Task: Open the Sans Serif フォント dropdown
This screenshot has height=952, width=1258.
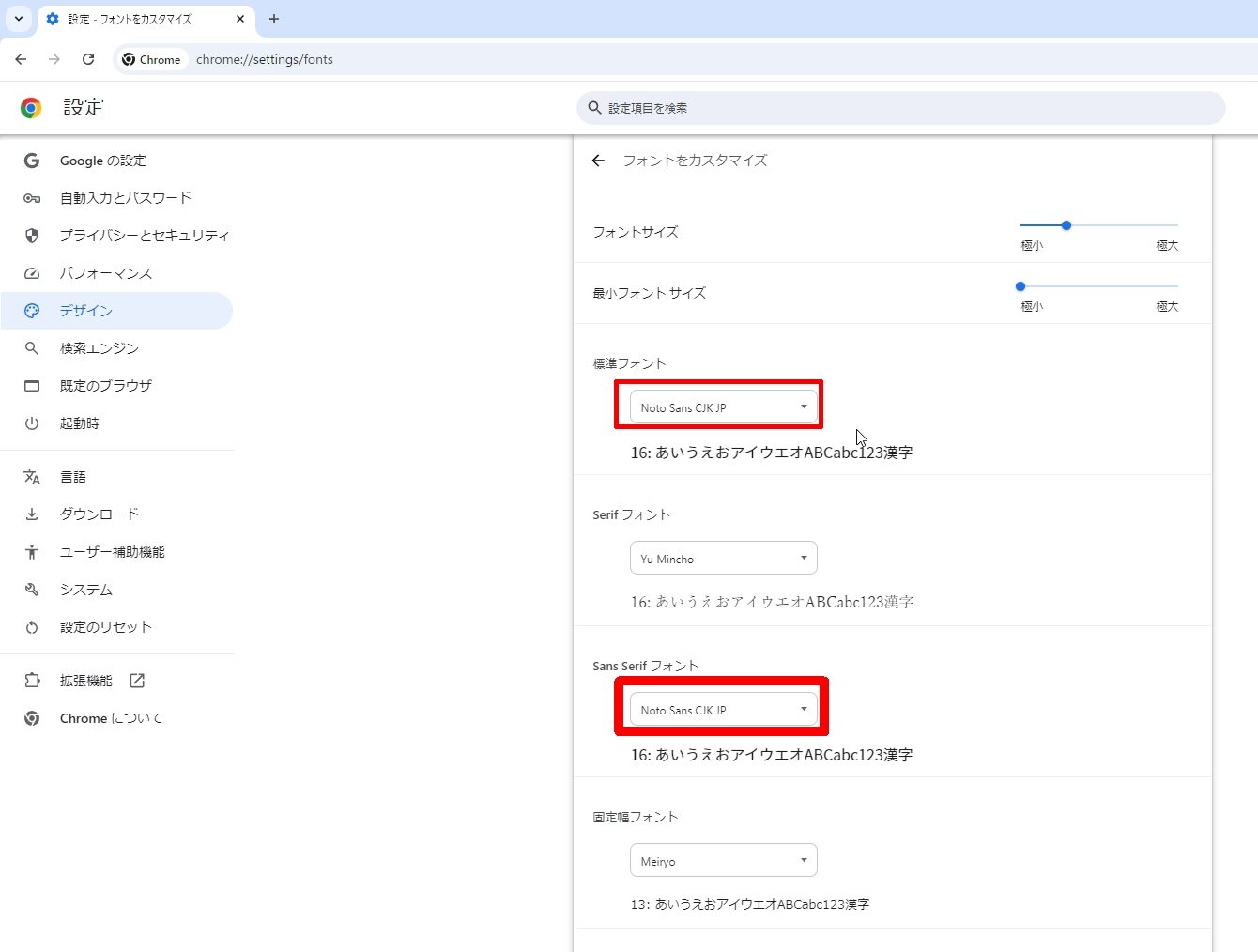Action: click(x=723, y=709)
